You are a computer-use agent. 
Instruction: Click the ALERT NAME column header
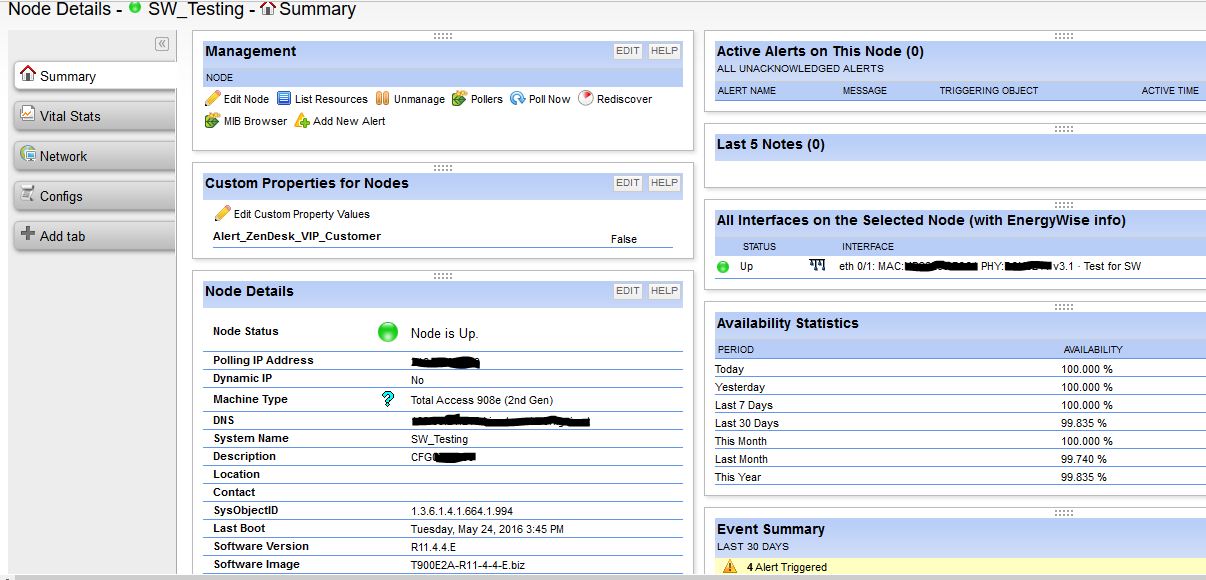(x=747, y=91)
